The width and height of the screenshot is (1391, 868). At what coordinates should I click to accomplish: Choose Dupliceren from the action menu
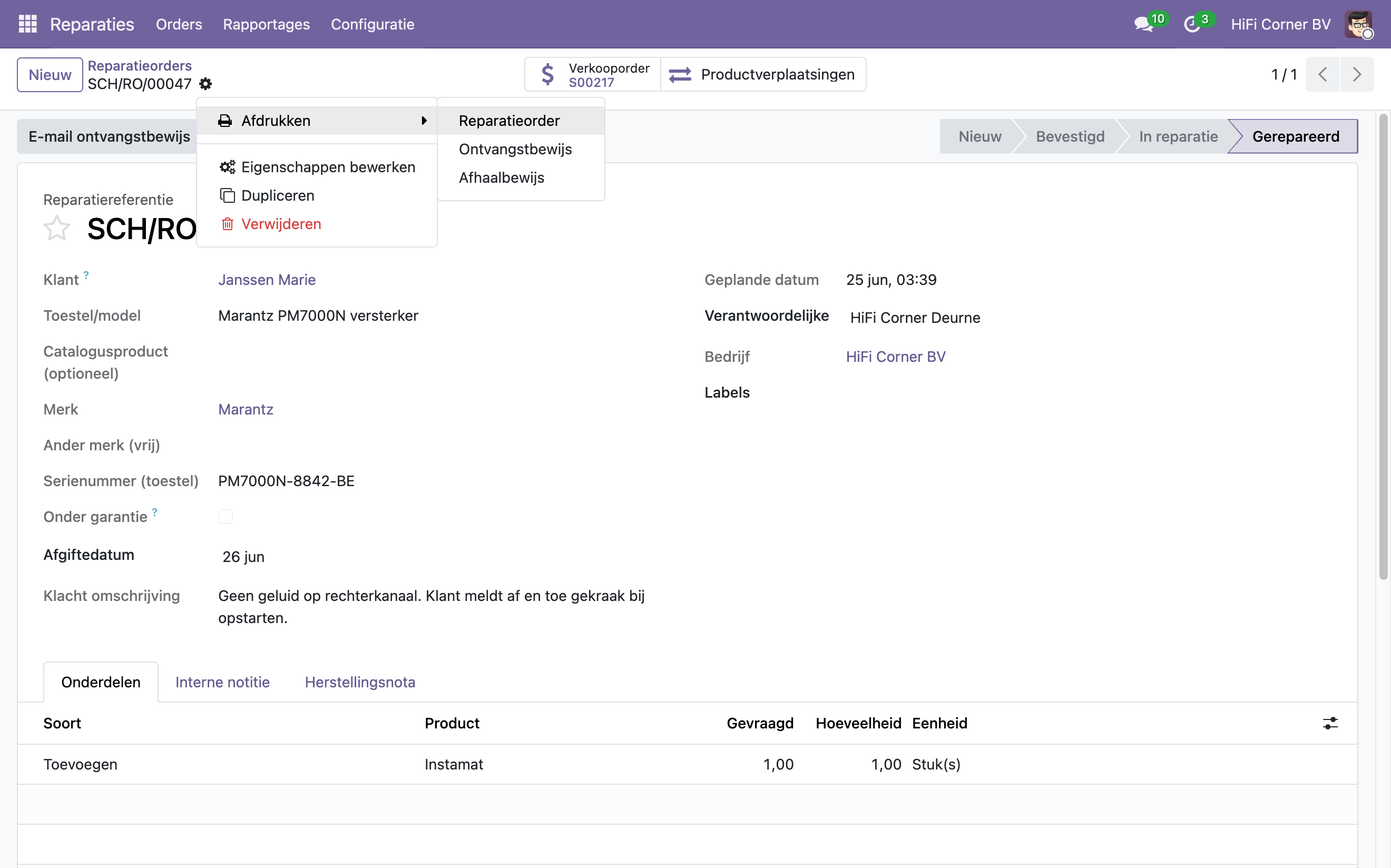(277, 196)
